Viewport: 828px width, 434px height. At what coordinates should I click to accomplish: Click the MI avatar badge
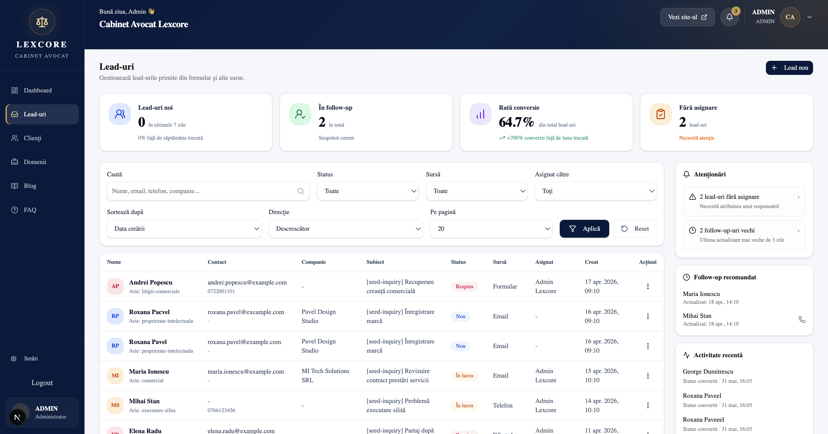(115, 375)
